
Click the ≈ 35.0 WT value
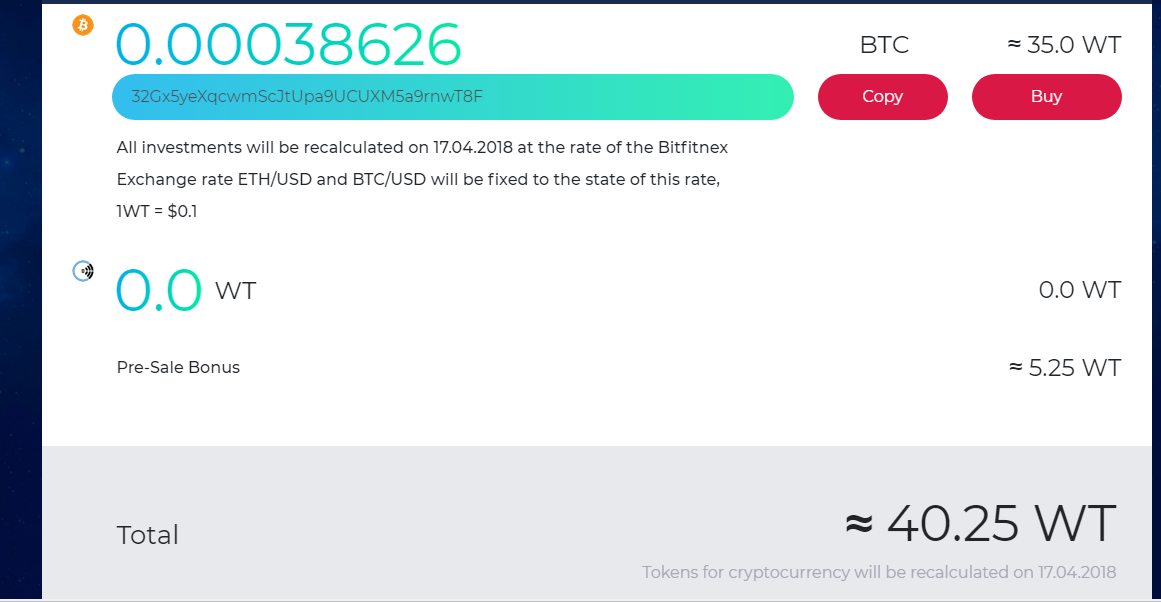pyautogui.click(x=1063, y=45)
